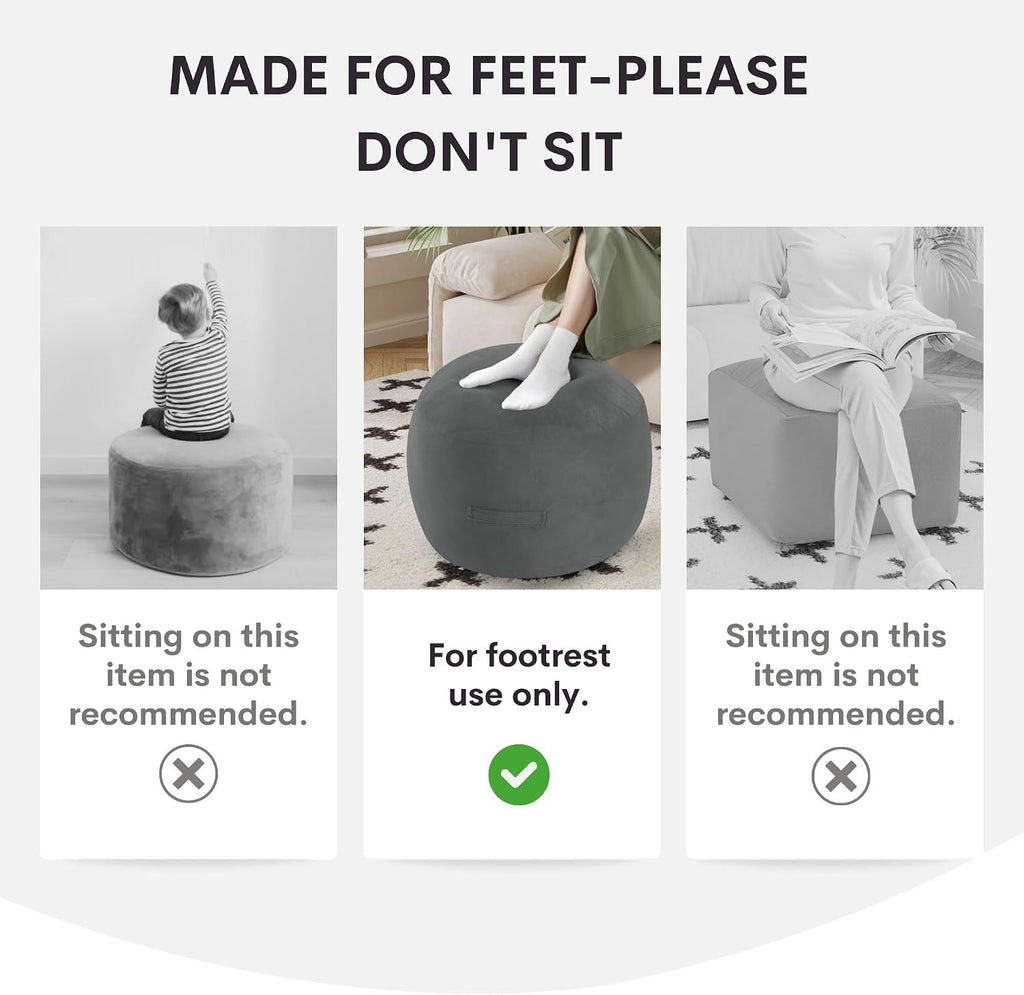Click the square gray ottoman in right photo
The width and height of the screenshot is (1024, 995).
(834, 454)
